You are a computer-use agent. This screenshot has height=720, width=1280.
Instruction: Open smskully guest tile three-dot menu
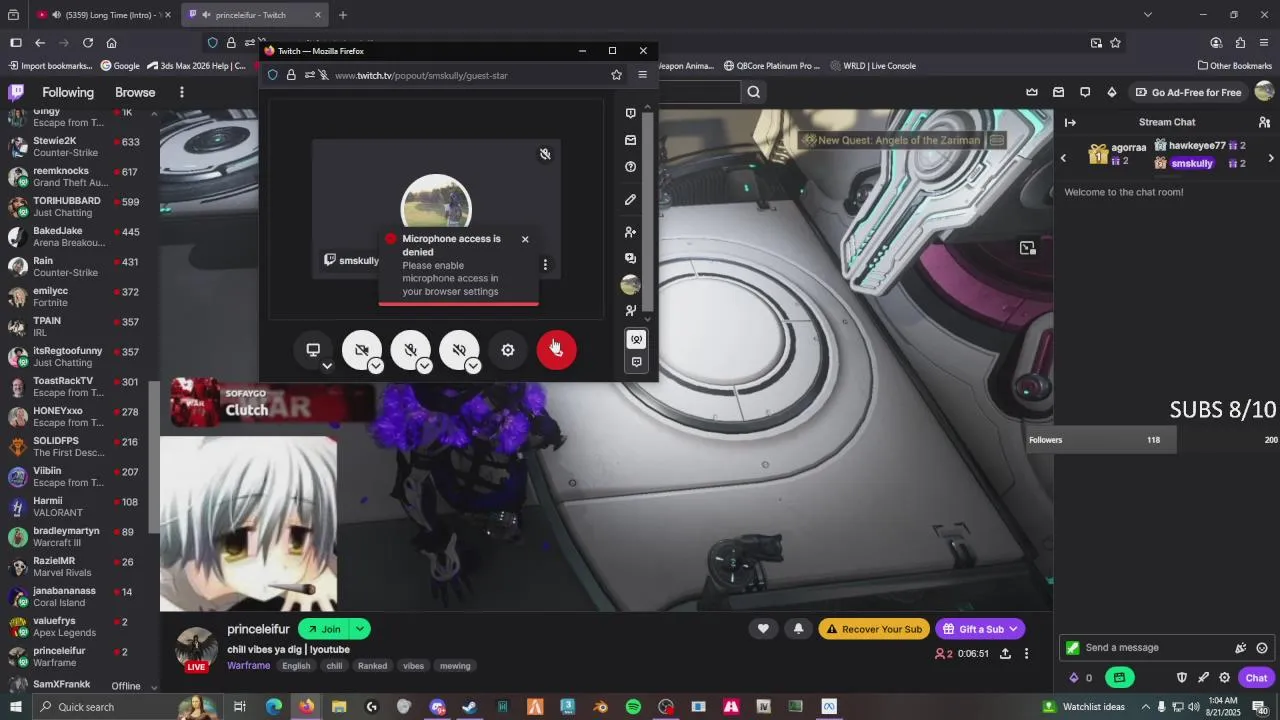(545, 265)
